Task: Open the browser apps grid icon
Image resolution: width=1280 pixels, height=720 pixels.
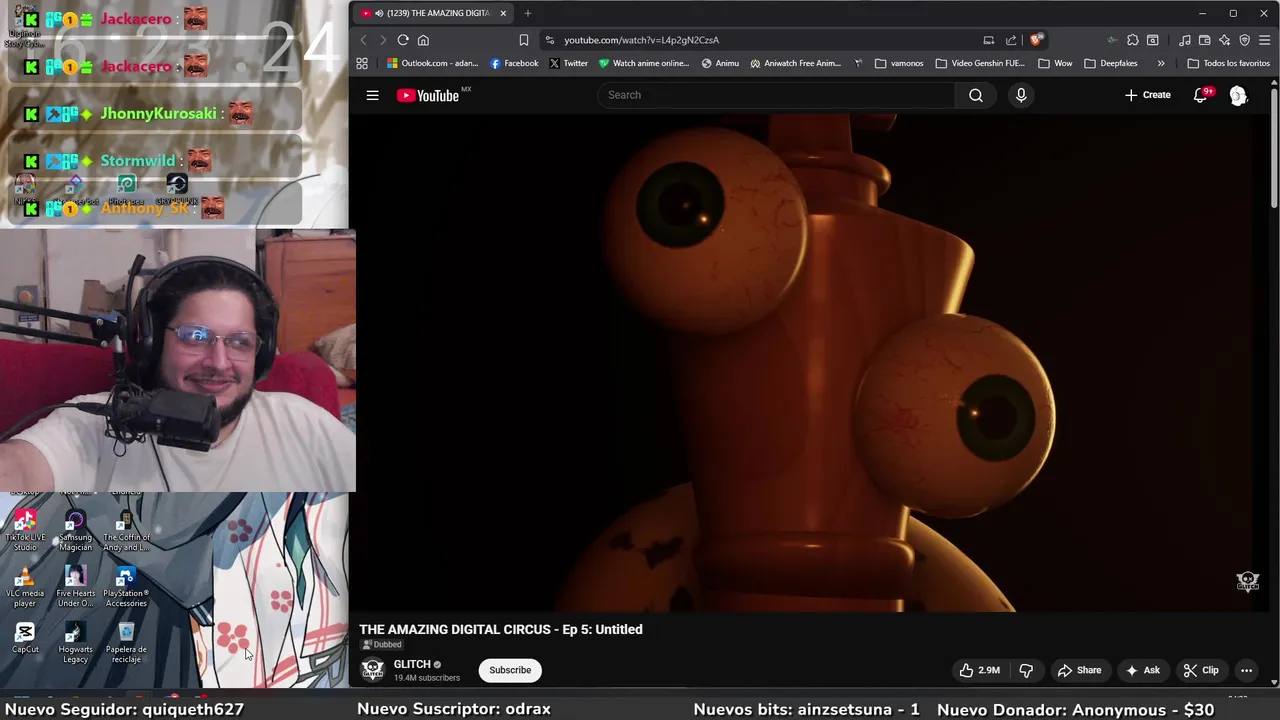Action: pyautogui.click(x=362, y=63)
